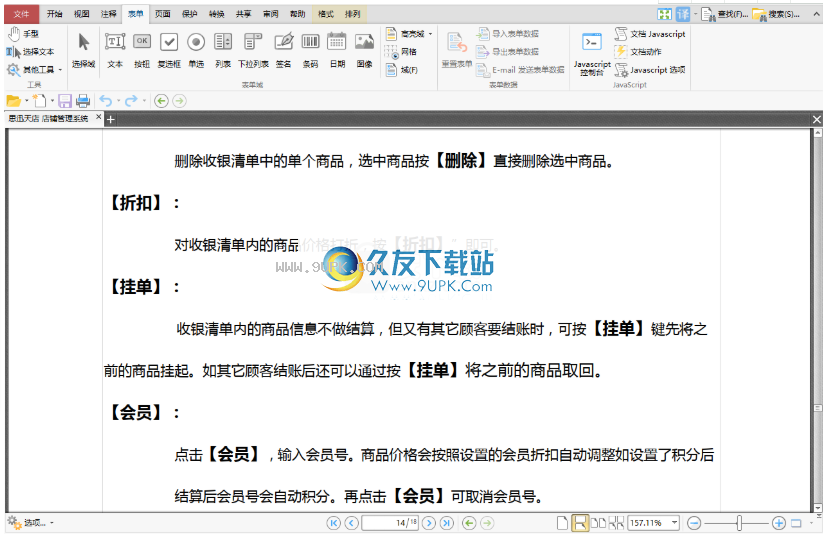Switch to continuous page layout

click(579, 523)
